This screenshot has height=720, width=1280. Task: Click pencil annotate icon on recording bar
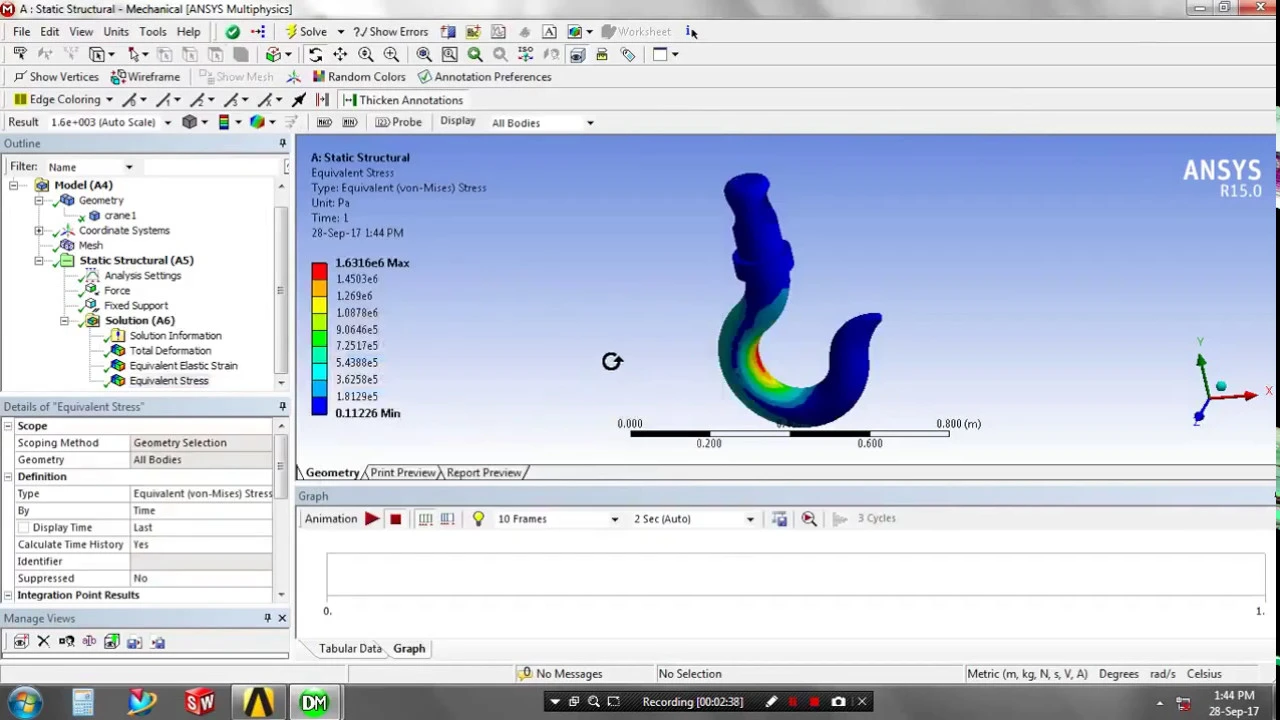[771, 702]
